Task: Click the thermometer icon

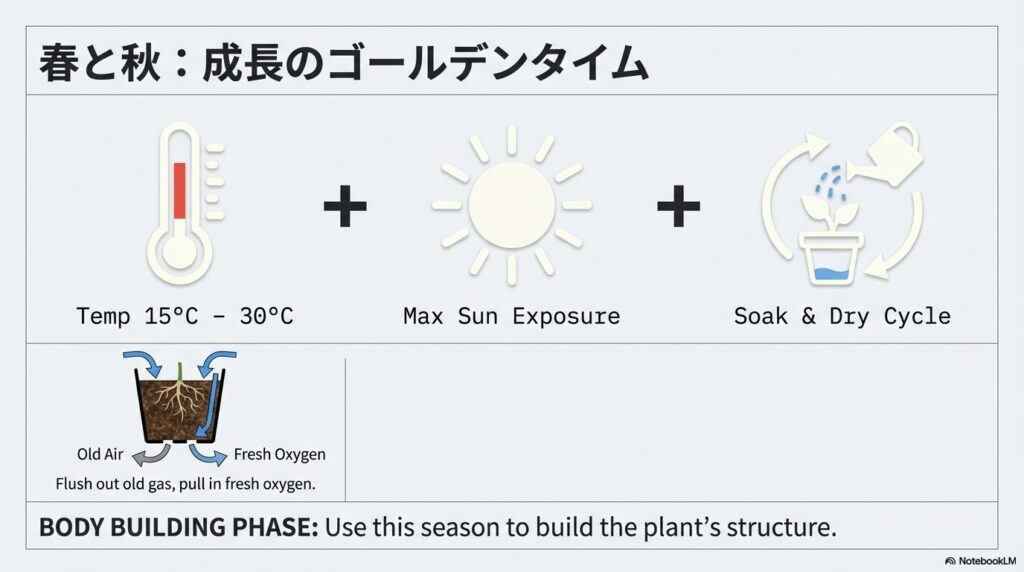Action: [182, 208]
